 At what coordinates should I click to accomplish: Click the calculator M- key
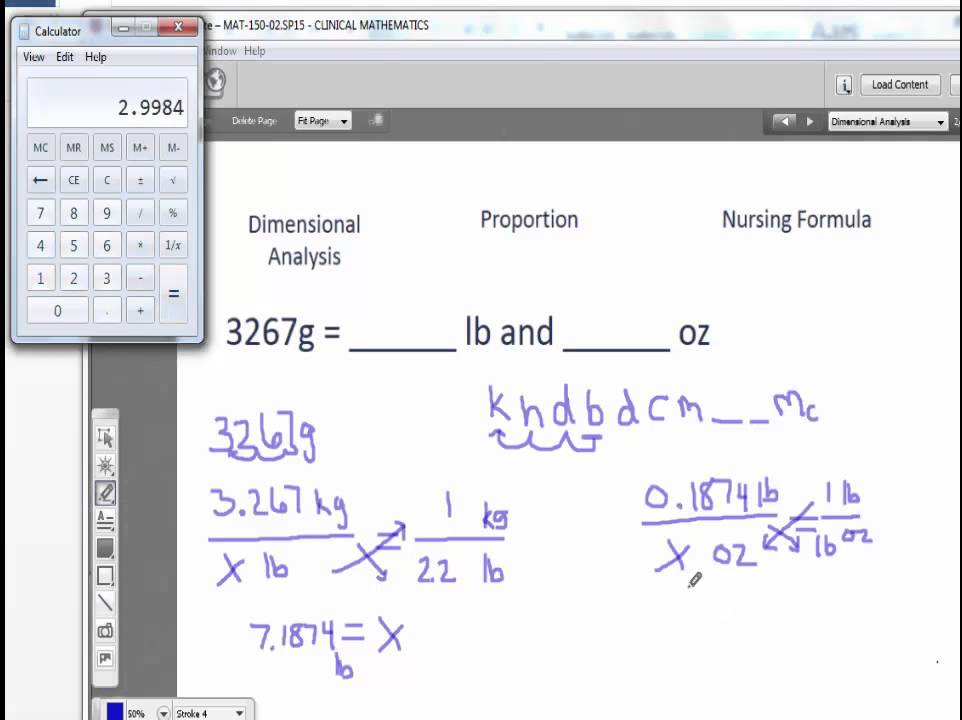[x=173, y=148]
